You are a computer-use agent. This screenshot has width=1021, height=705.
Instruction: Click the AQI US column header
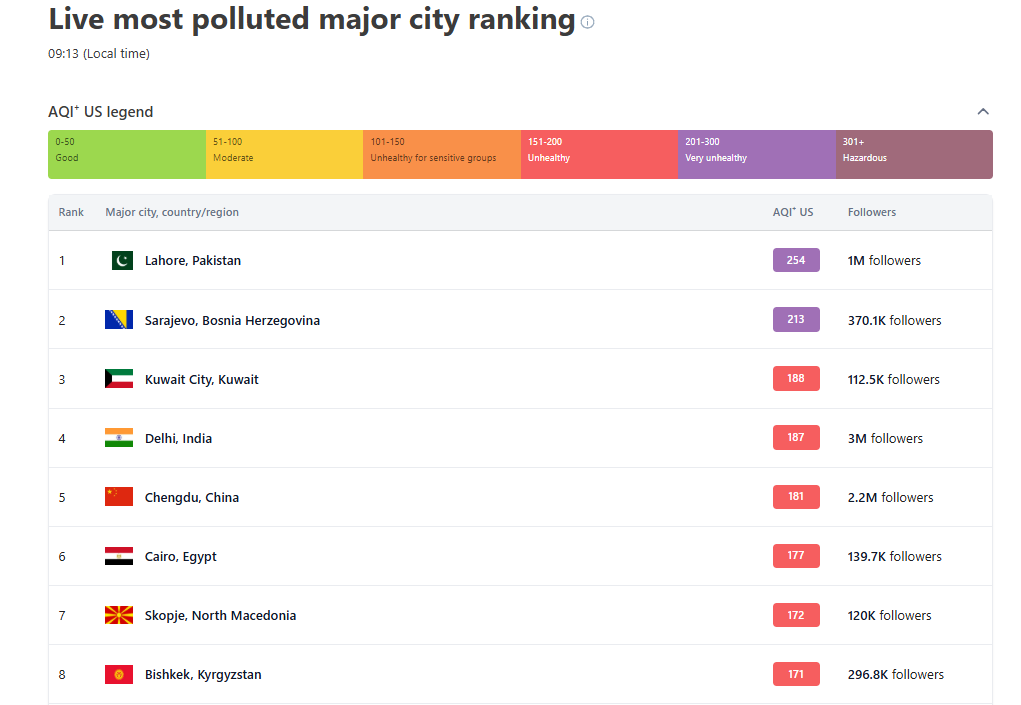coord(793,212)
